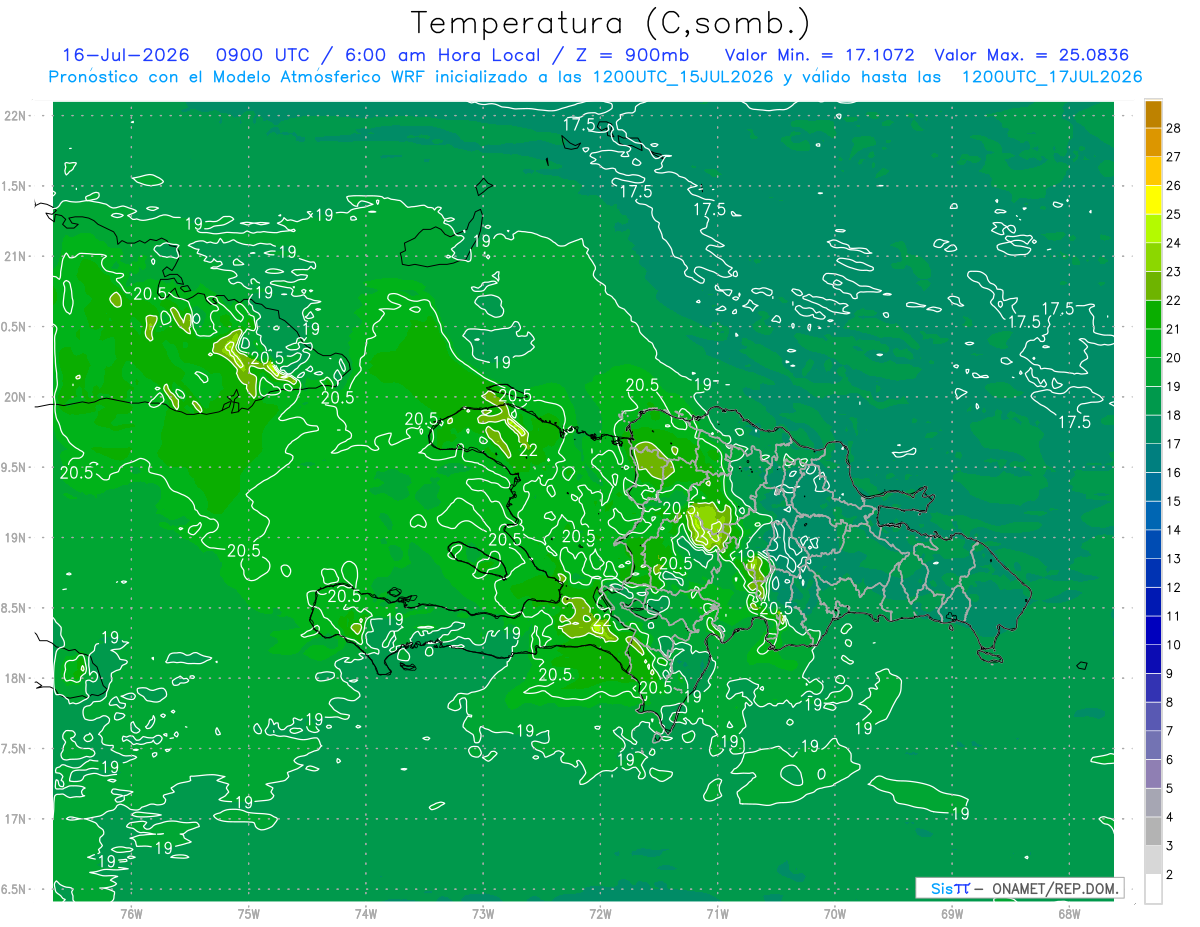Click the 71W longitude axis label
The width and height of the screenshot is (1200, 927).
(717, 913)
